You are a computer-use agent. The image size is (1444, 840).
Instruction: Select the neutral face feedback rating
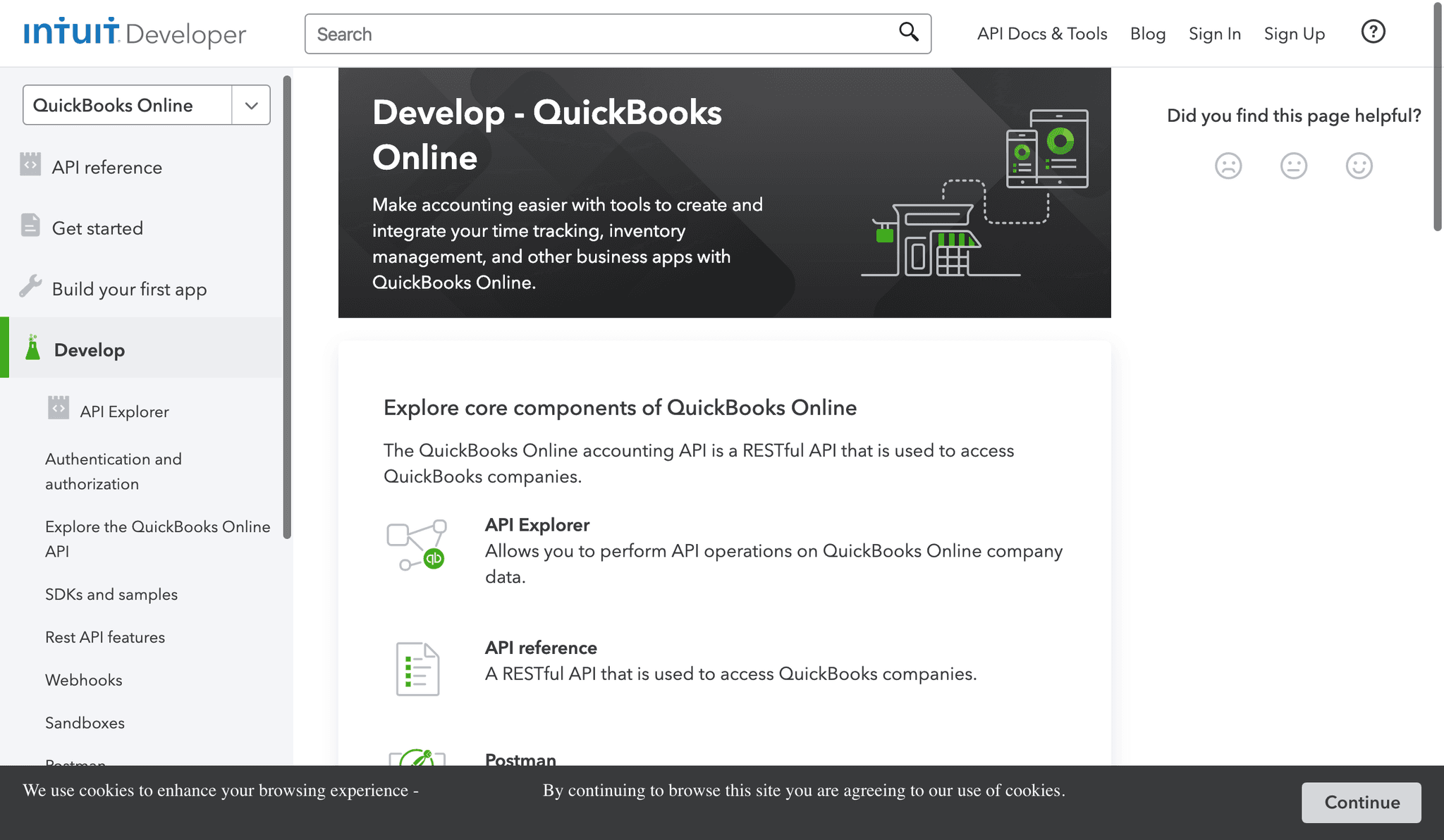click(x=1294, y=166)
